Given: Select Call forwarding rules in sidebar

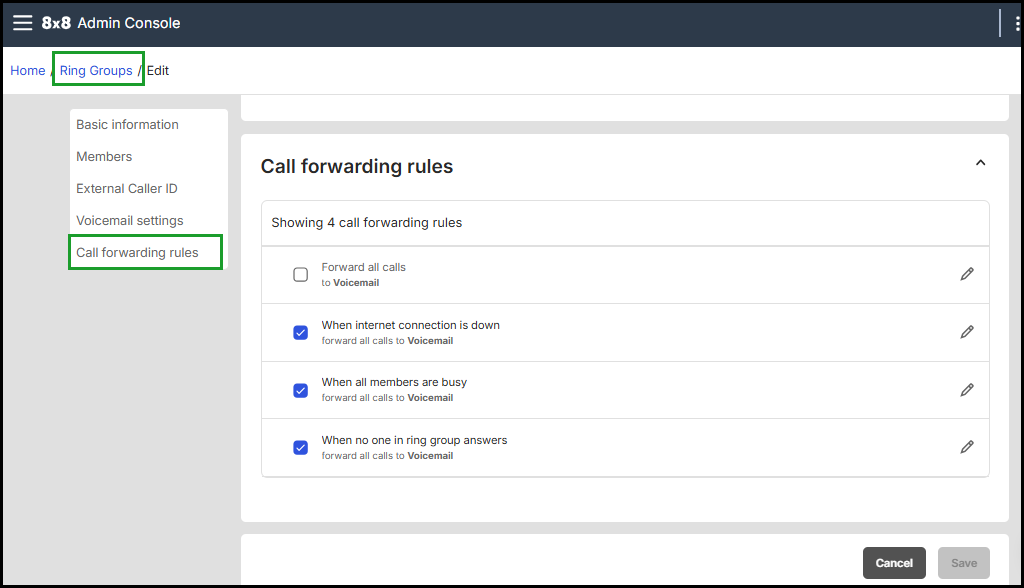Looking at the screenshot, I should (137, 253).
